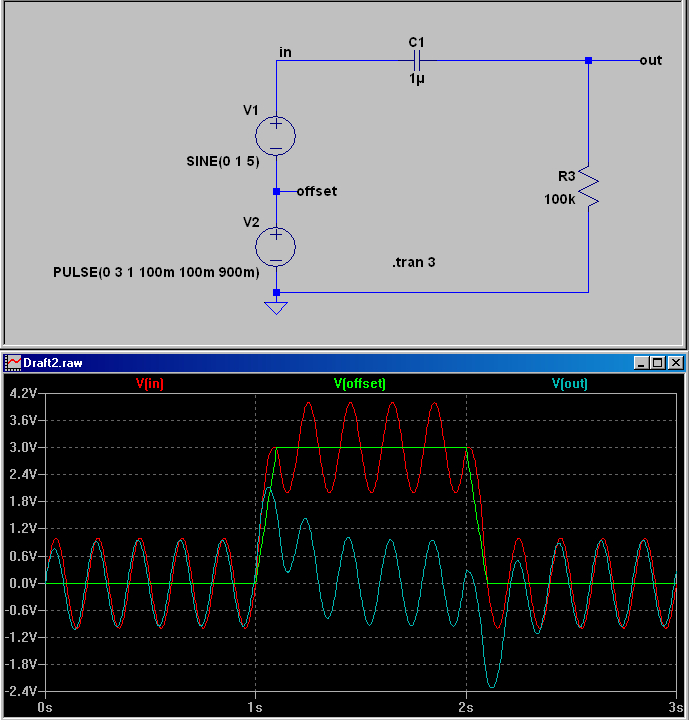689x720 pixels.
Task: Click the junction node at offset
Action: tap(276, 191)
